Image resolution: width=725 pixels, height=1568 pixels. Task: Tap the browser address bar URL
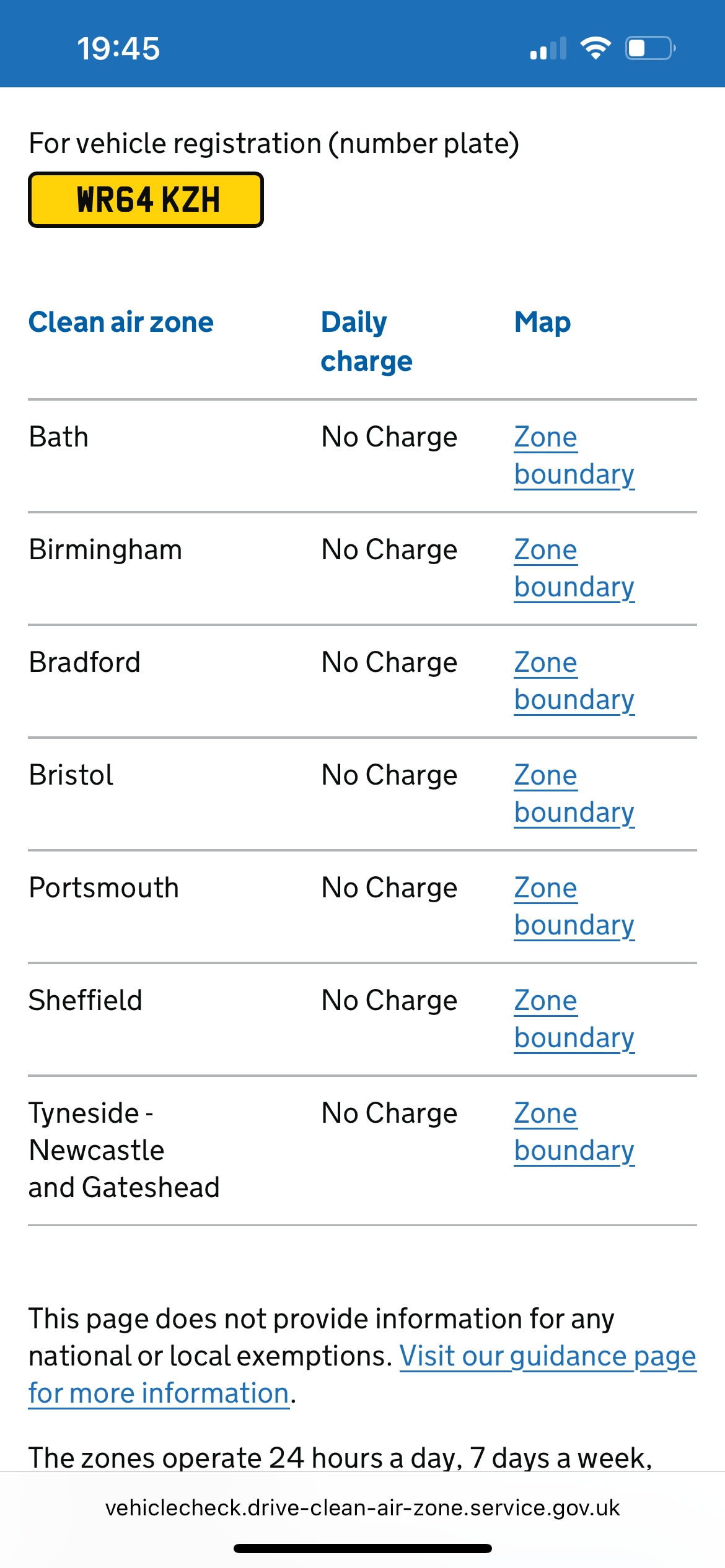point(362,1508)
